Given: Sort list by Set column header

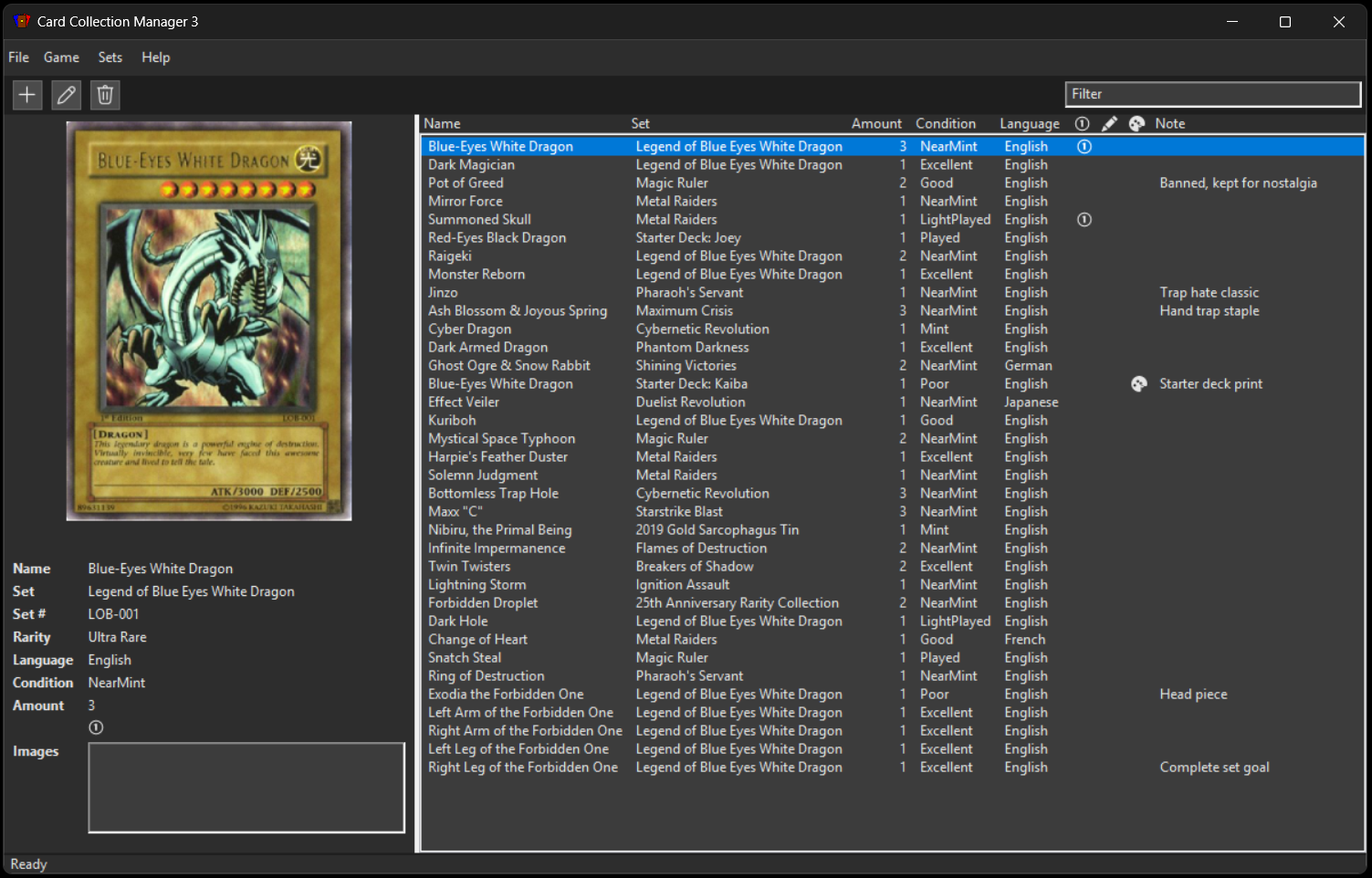Looking at the screenshot, I should (640, 123).
